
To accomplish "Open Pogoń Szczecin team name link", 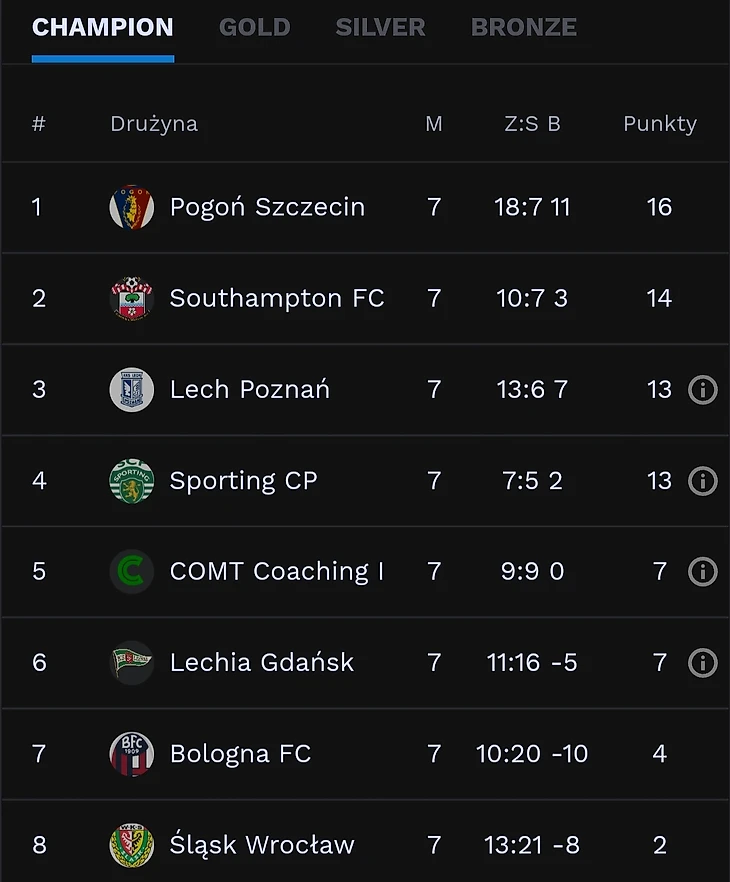I will [x=267, y=207].
